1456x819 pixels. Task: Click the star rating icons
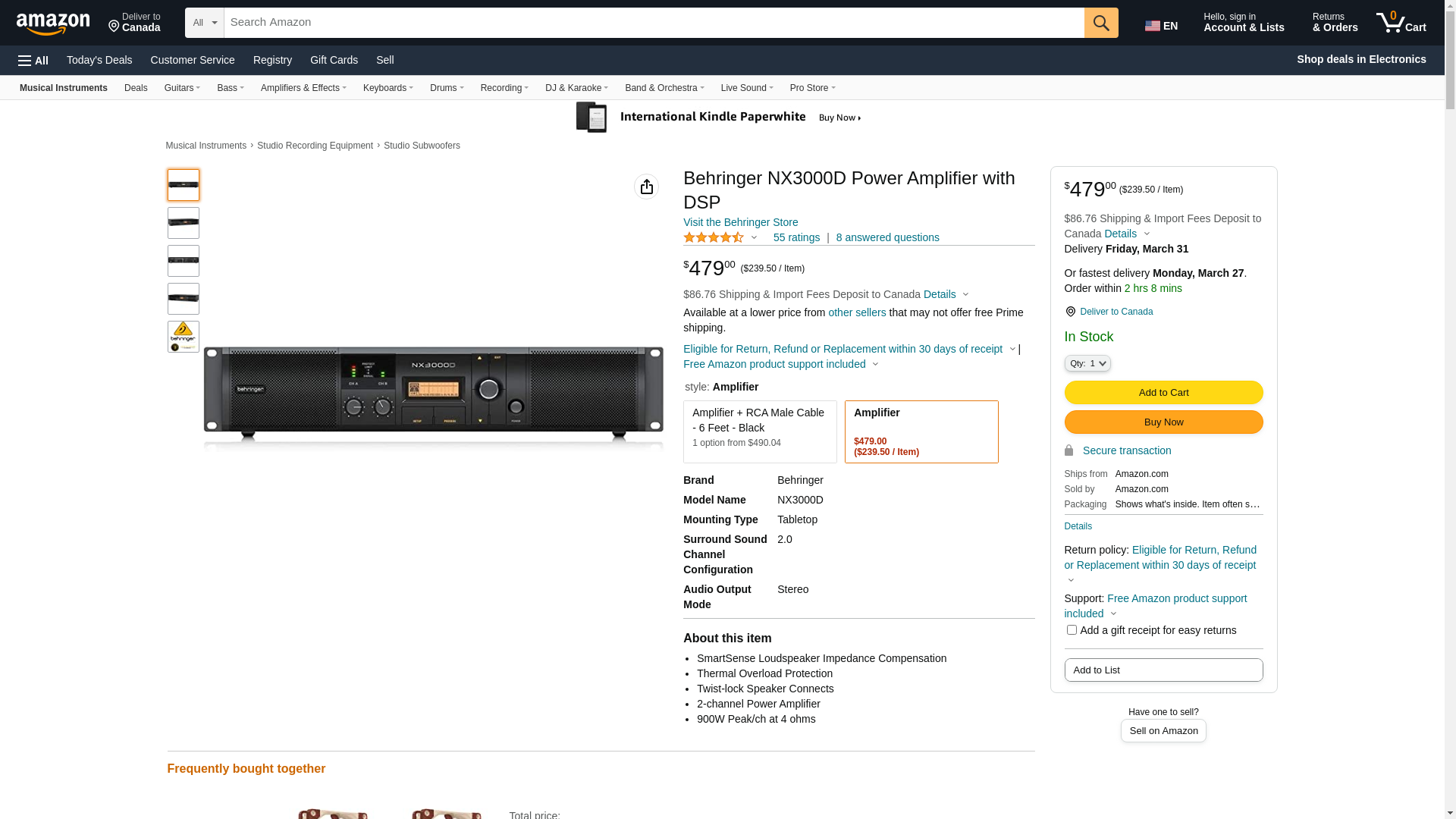click(x=714, y=237)
